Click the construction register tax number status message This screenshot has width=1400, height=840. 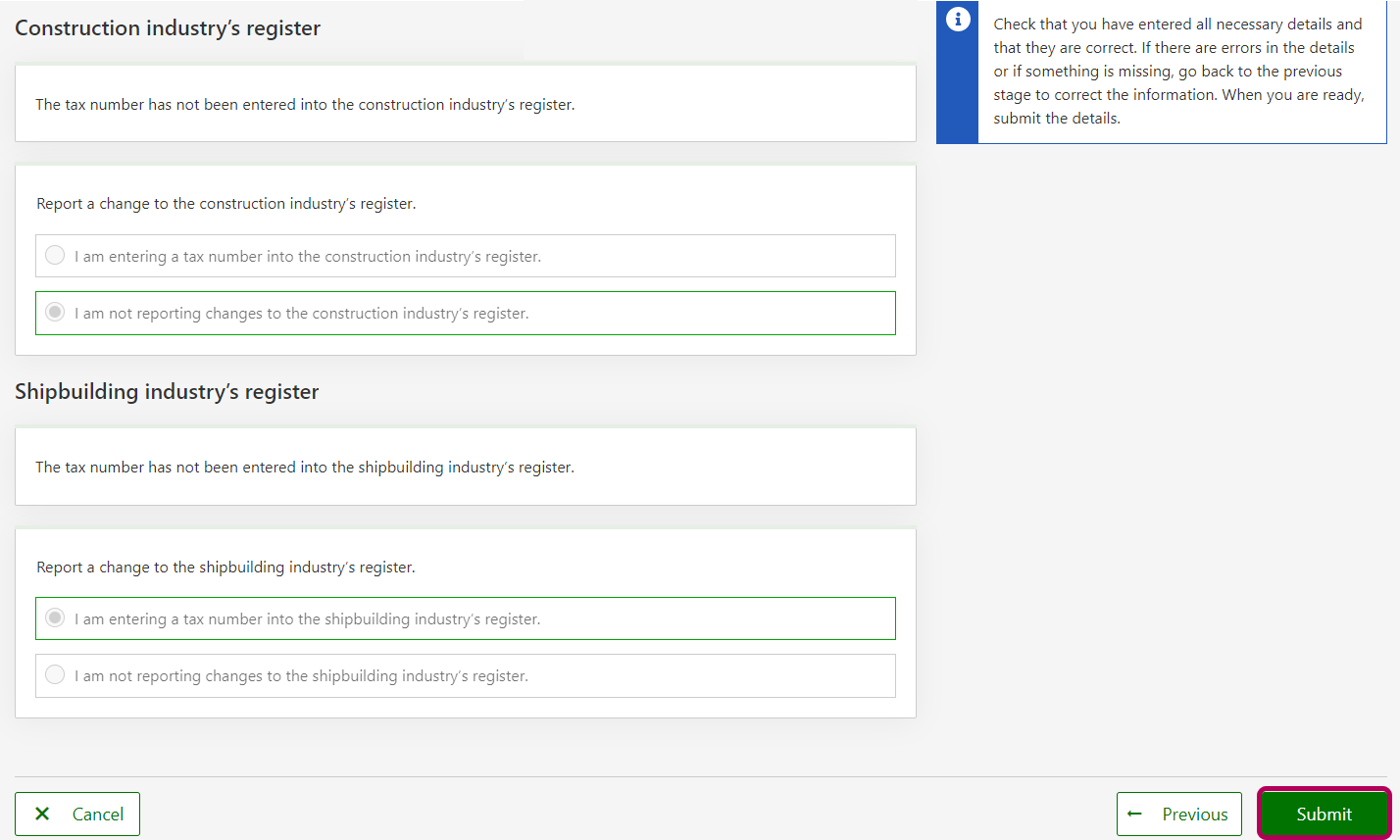[x=305, y=105]
